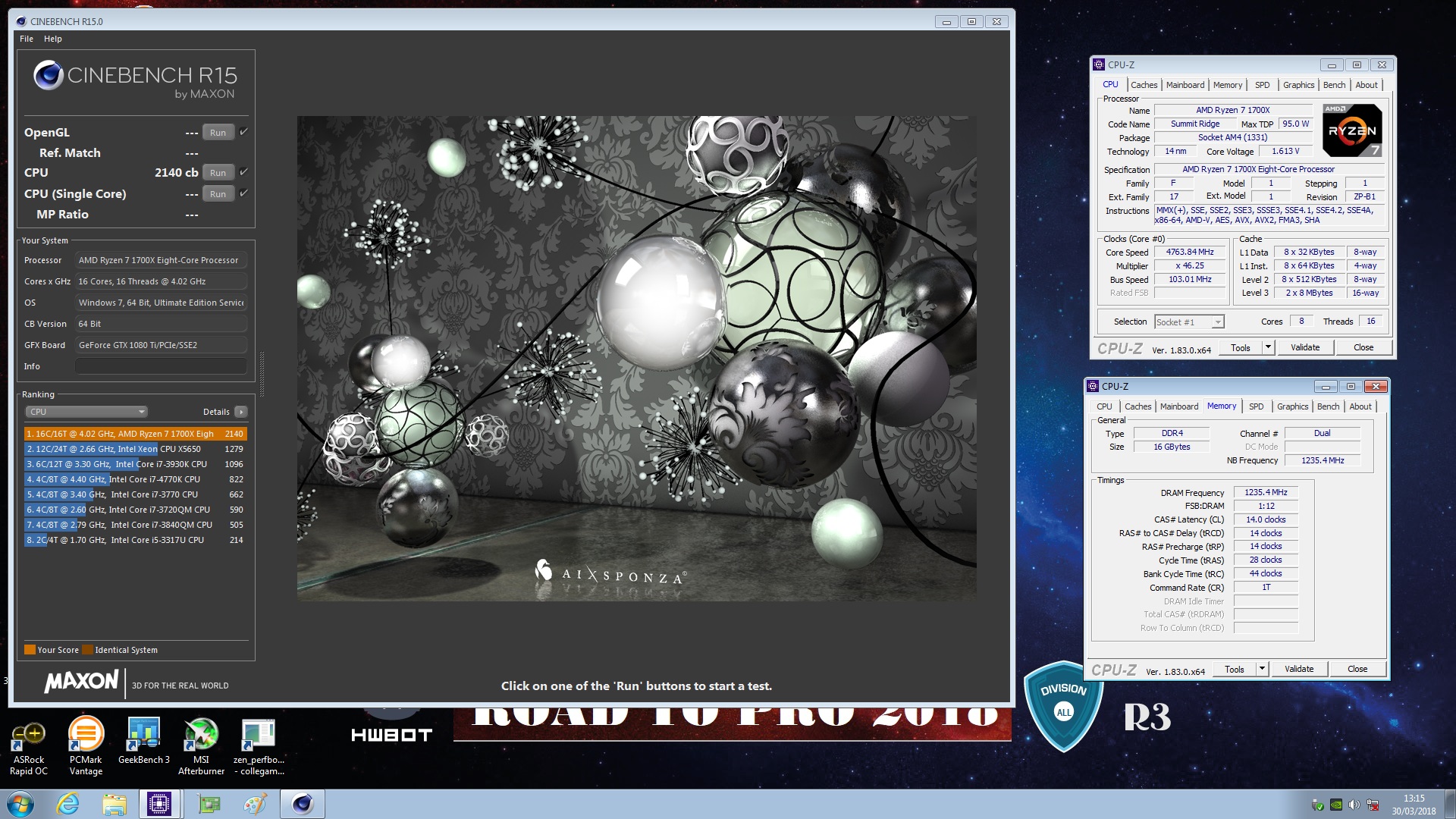Click Close button in upper CPU-Z window
1456x819 pixels.
tap(1363, 347)
